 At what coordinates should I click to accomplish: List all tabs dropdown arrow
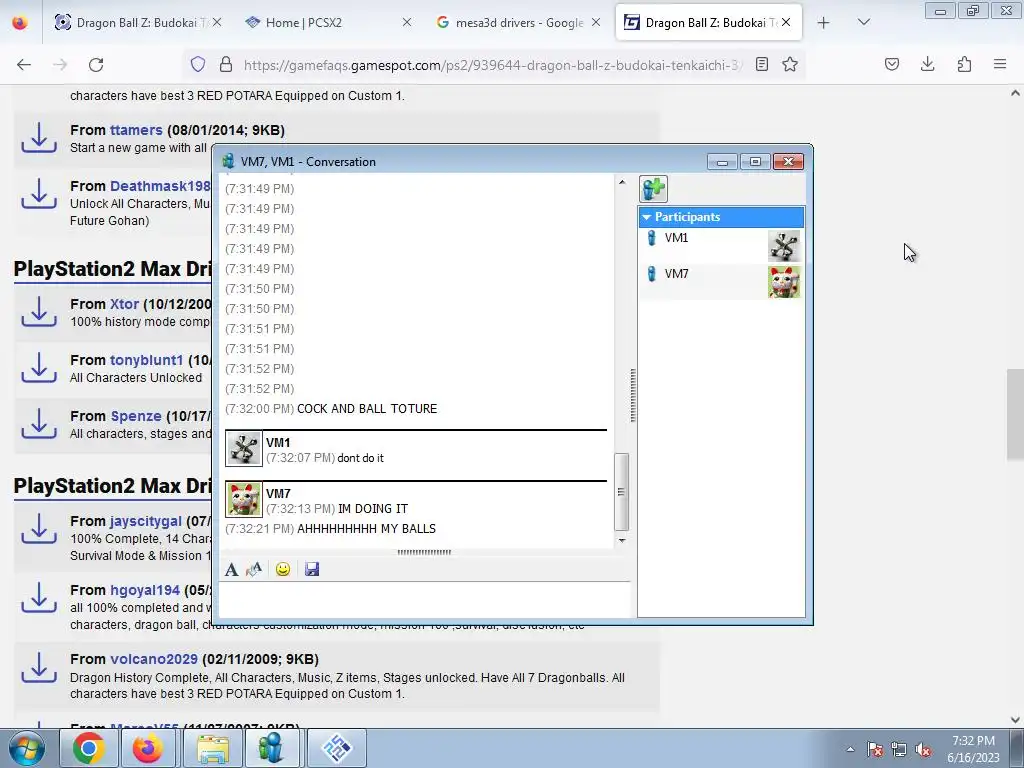click(863, 23)
